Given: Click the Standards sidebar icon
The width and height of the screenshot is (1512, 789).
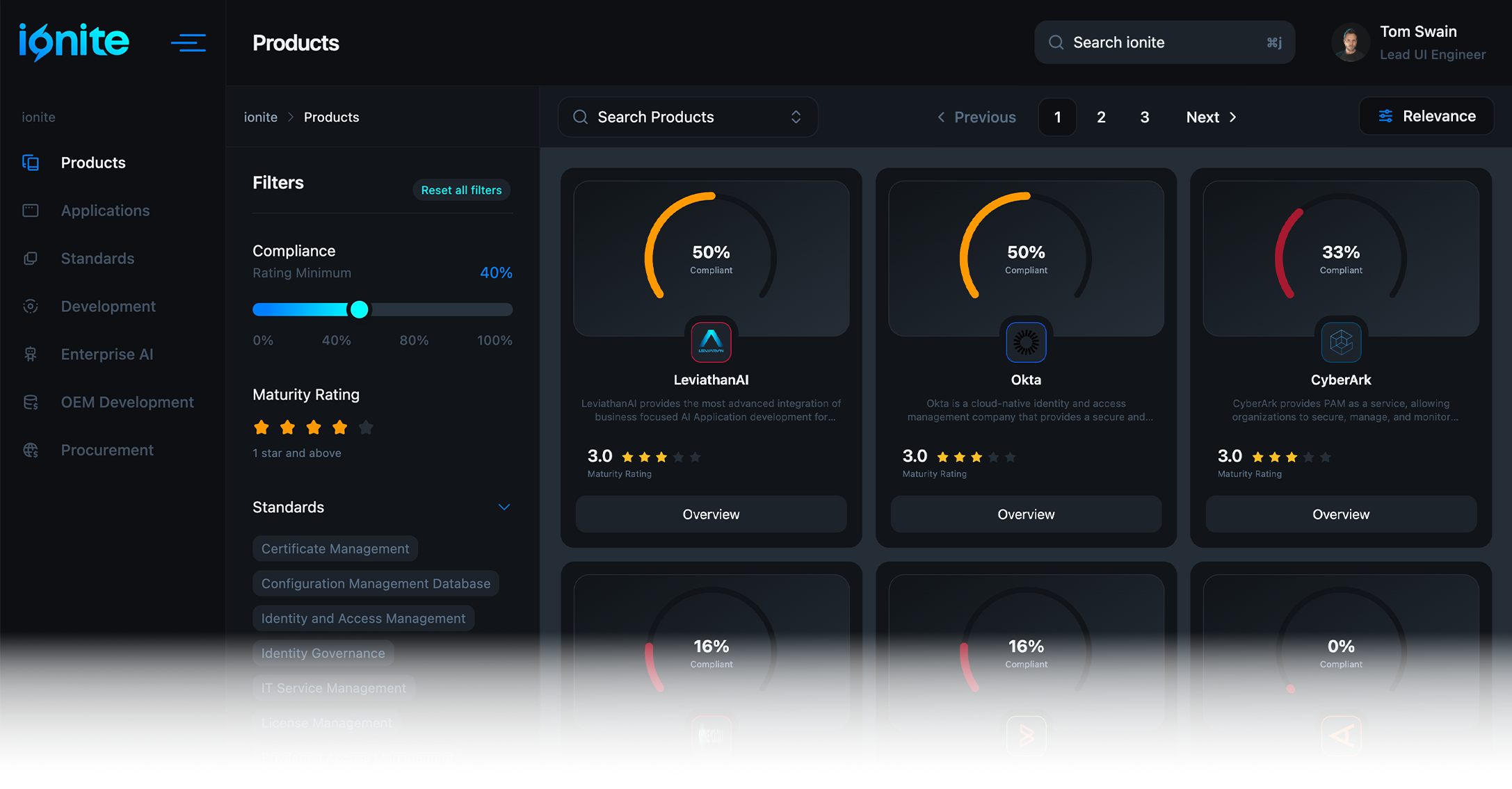Looking at the screenshot, I should 31,259.
